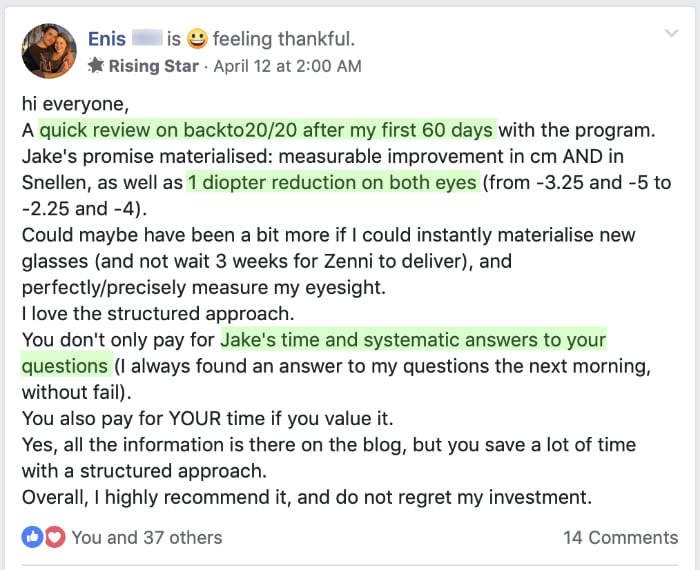Click the blue Like reaction icon

coord(33,537)
